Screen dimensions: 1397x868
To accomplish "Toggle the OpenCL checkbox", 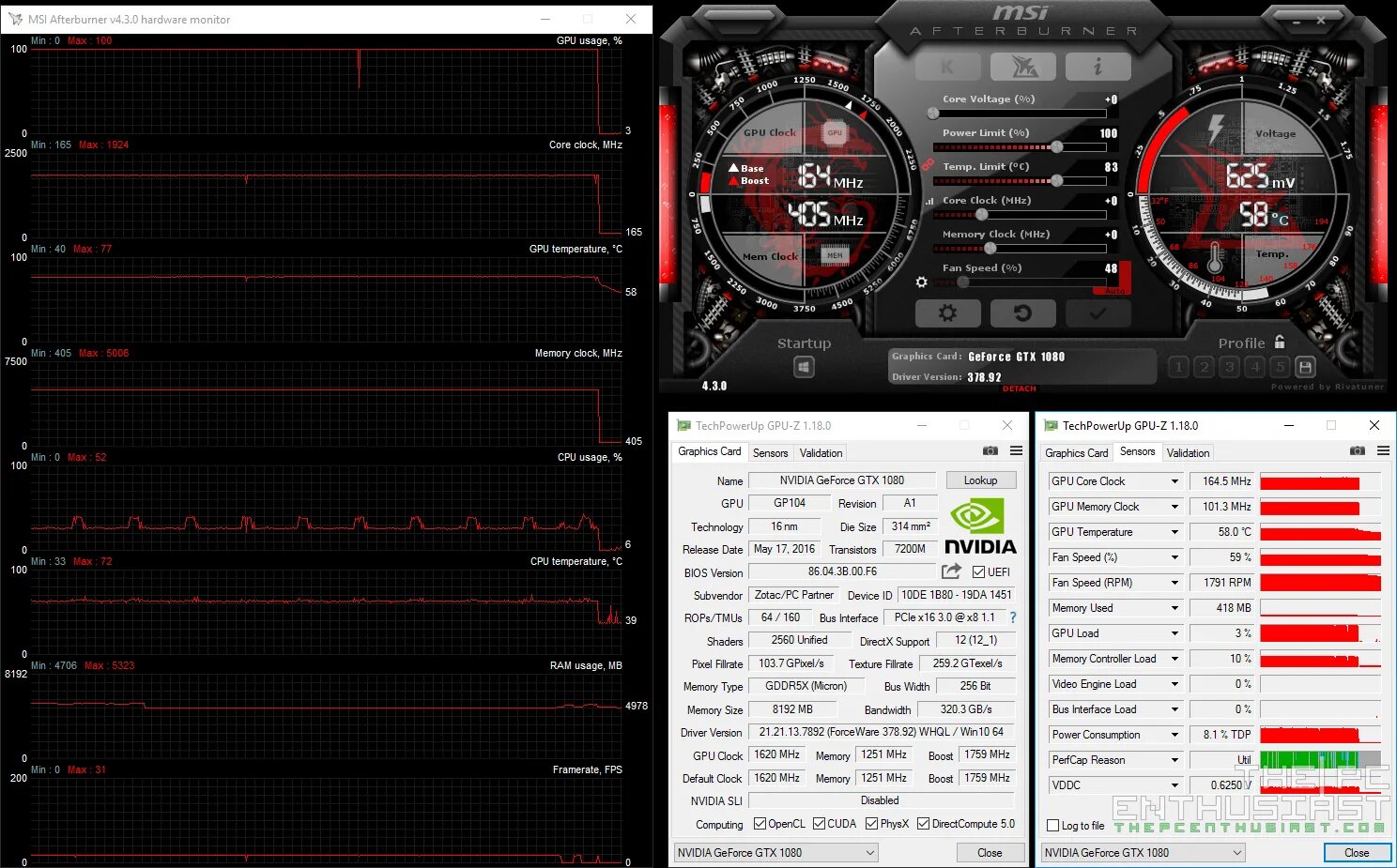I will click(x=760, y=824).
